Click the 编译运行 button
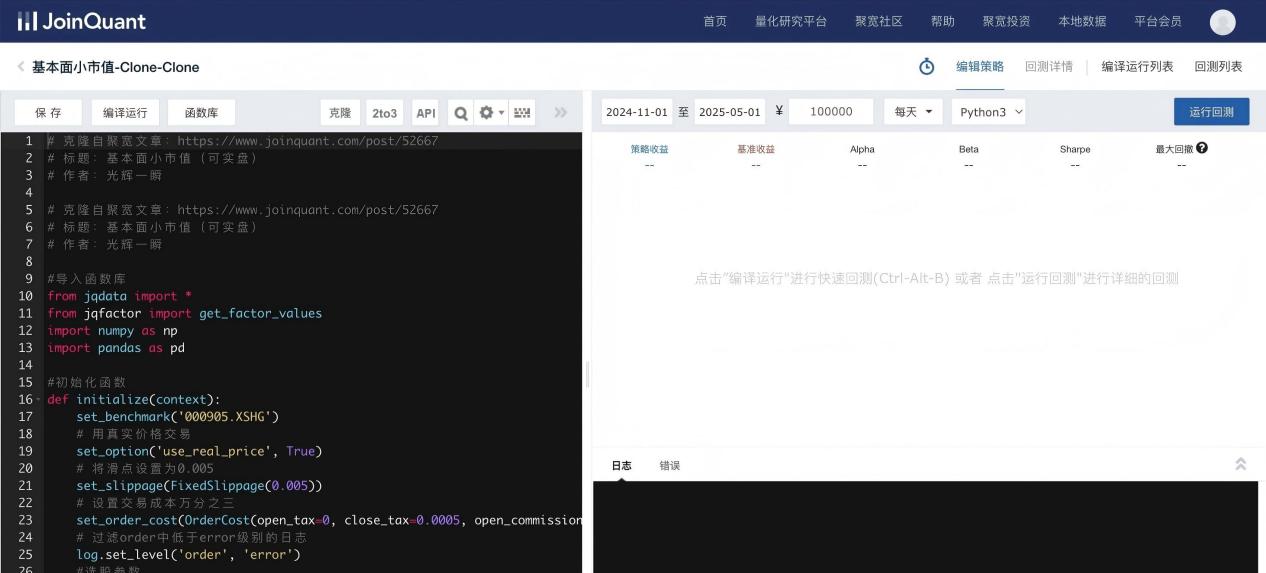 coord(125,113)
